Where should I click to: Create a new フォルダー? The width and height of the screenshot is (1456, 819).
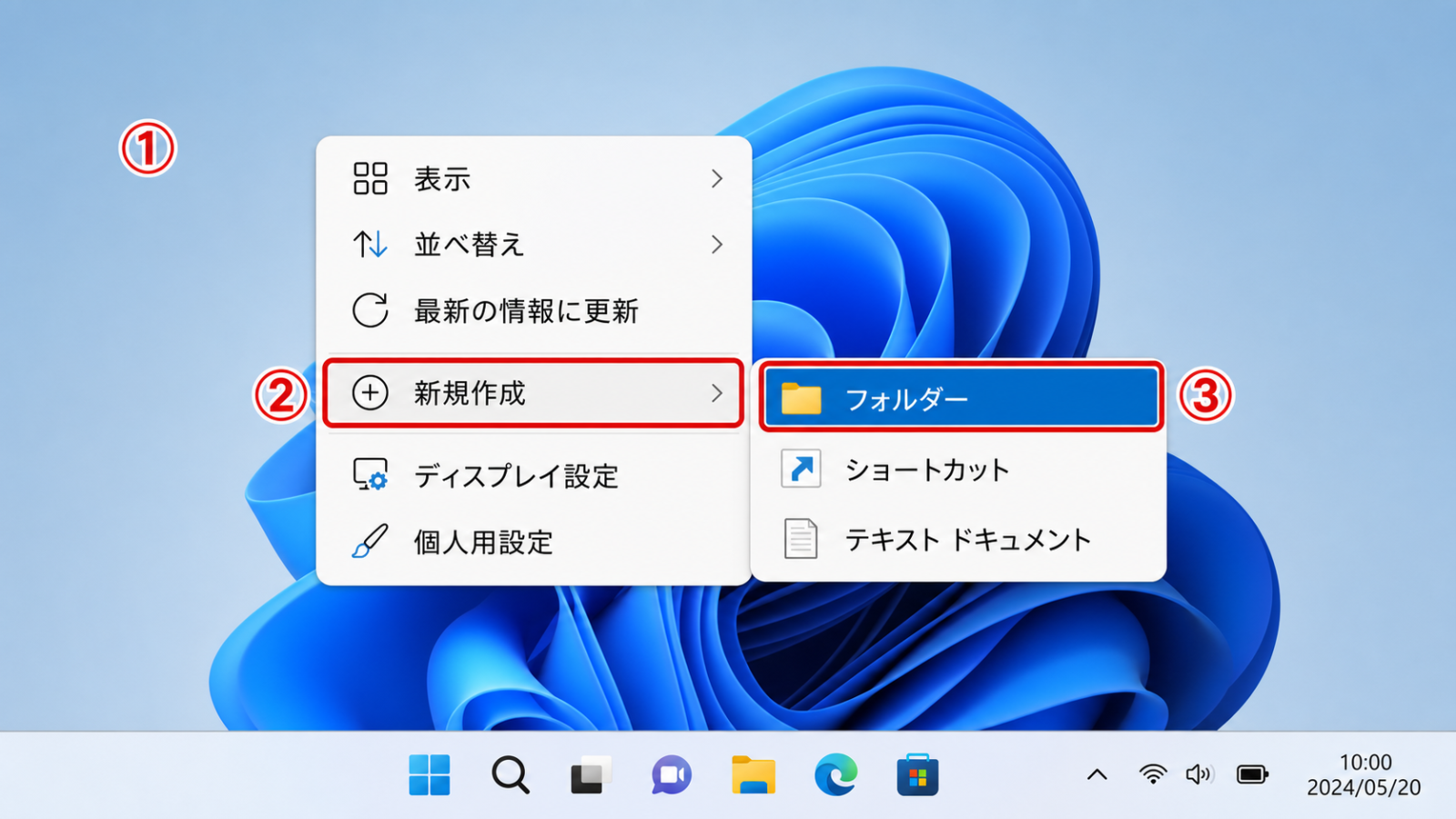961,399
